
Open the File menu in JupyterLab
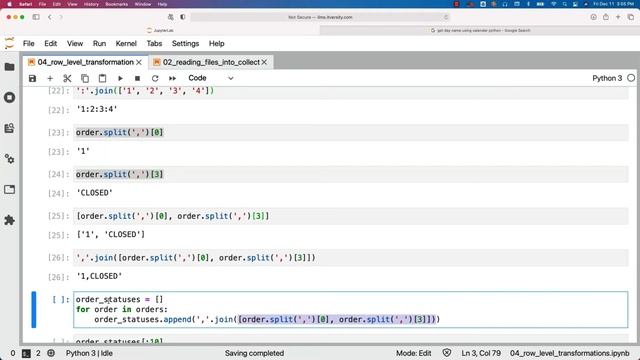tap(29, 44)
